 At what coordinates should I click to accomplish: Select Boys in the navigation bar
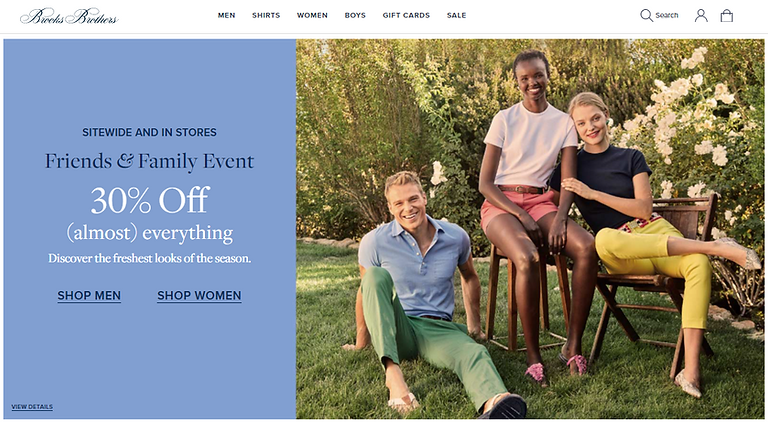coord(355,16)
